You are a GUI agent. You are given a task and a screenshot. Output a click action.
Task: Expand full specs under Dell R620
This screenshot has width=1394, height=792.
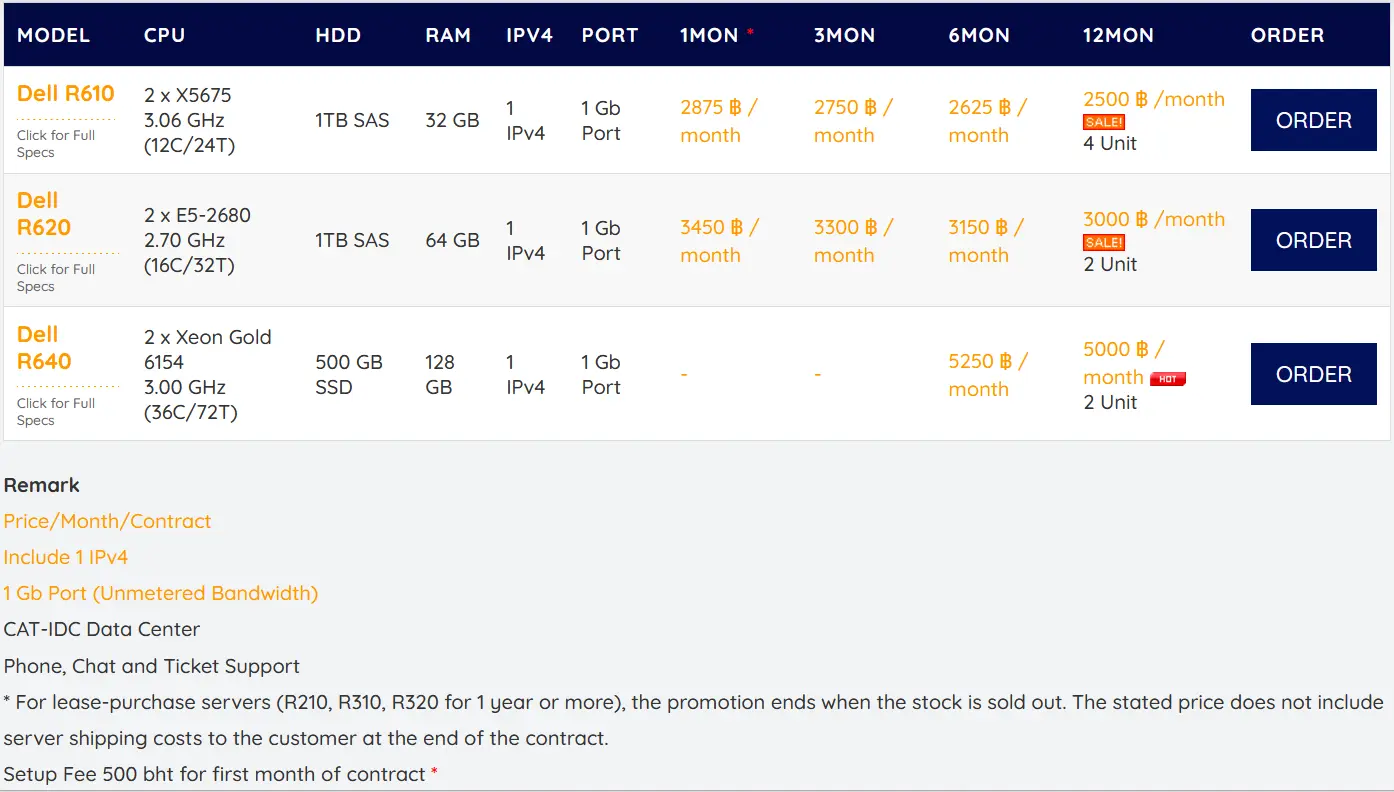[56, 278]
